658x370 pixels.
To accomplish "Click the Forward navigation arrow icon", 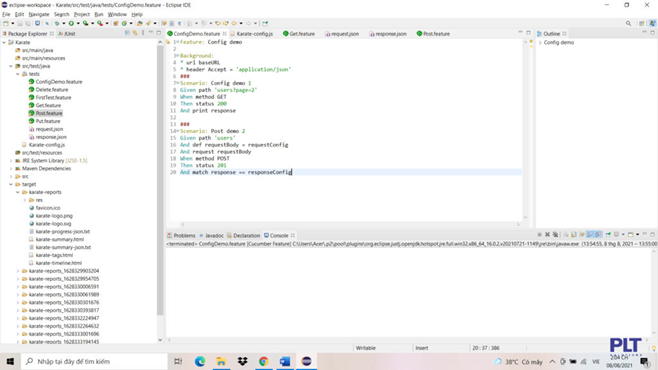I will (248, 23).
